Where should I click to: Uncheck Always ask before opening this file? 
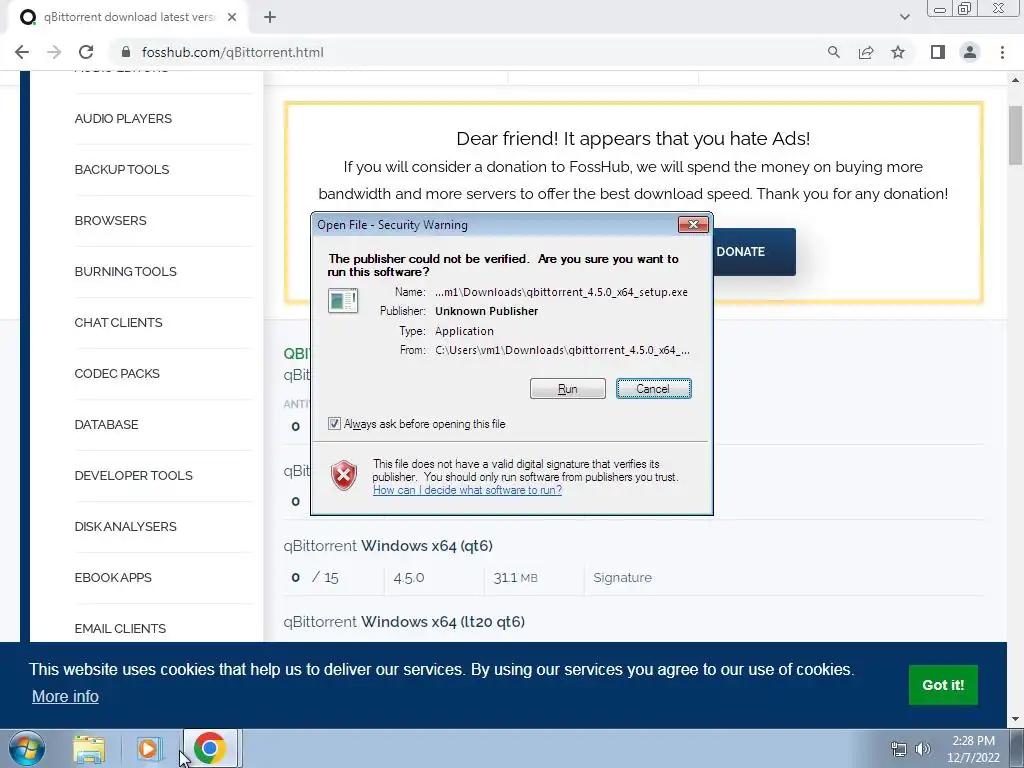pyautogui.click(x=334, y=424)
